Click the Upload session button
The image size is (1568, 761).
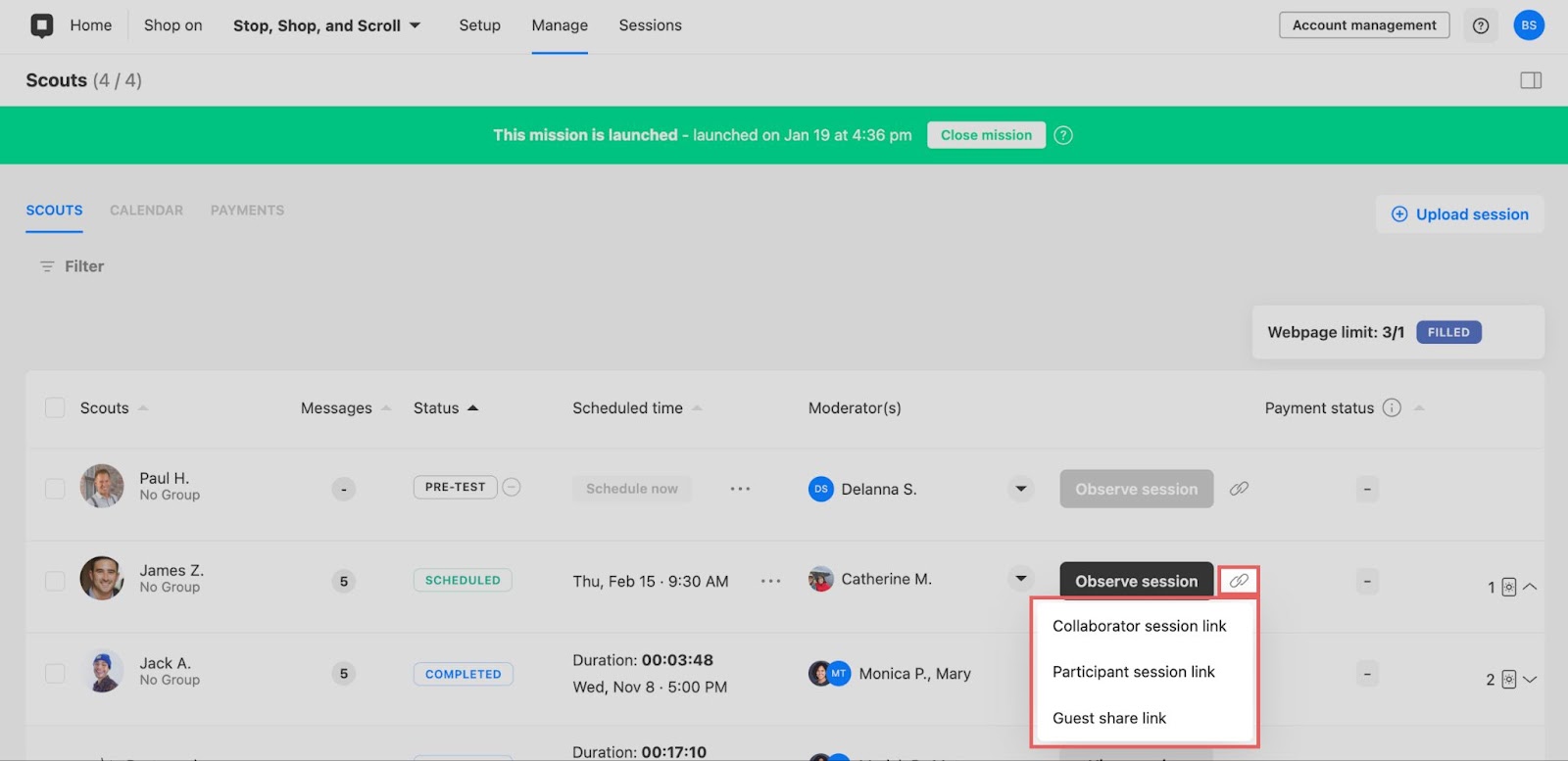(x=1460, y=214)
